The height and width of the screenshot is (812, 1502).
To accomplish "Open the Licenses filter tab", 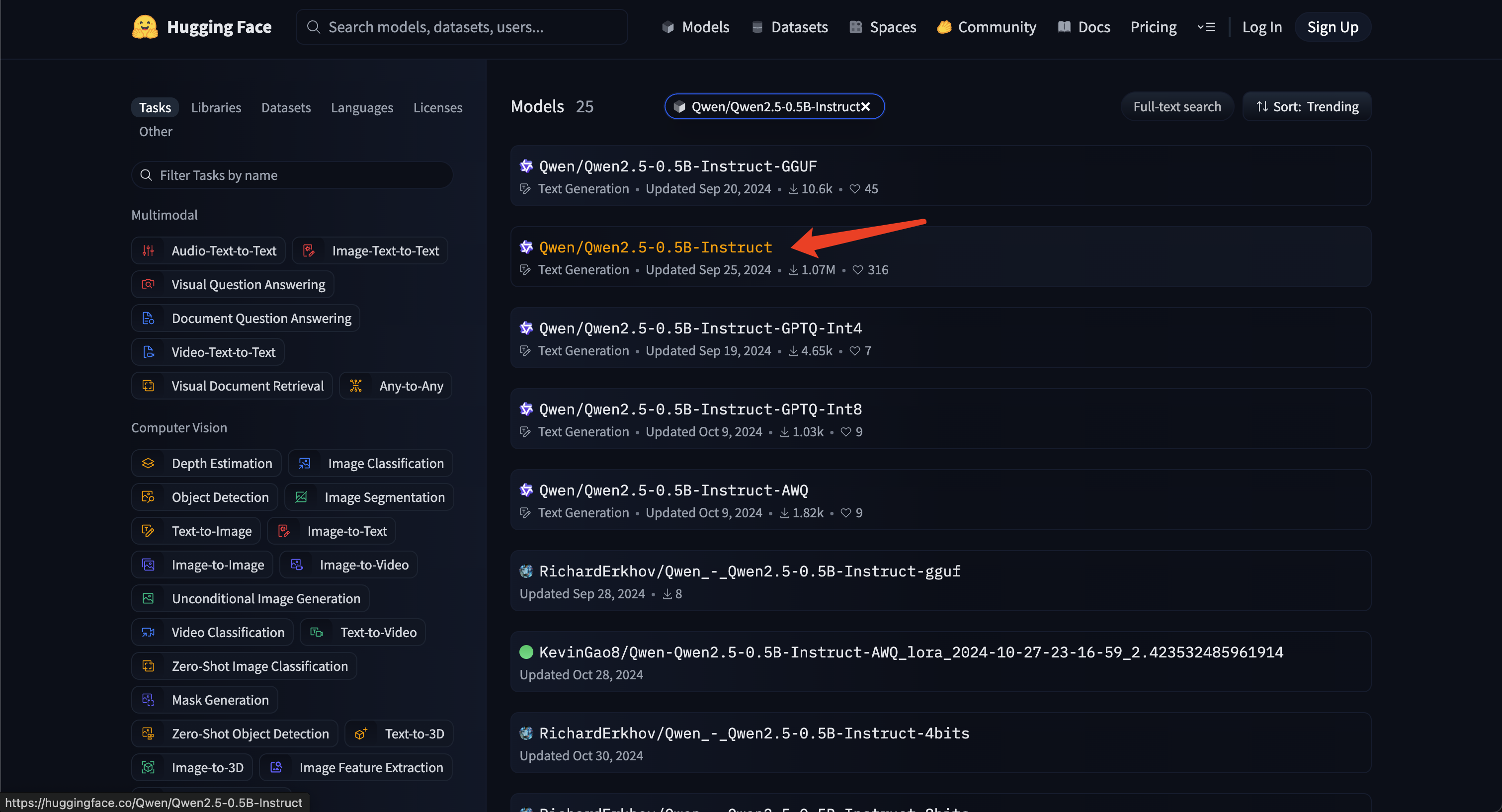I will pos(438,108).
